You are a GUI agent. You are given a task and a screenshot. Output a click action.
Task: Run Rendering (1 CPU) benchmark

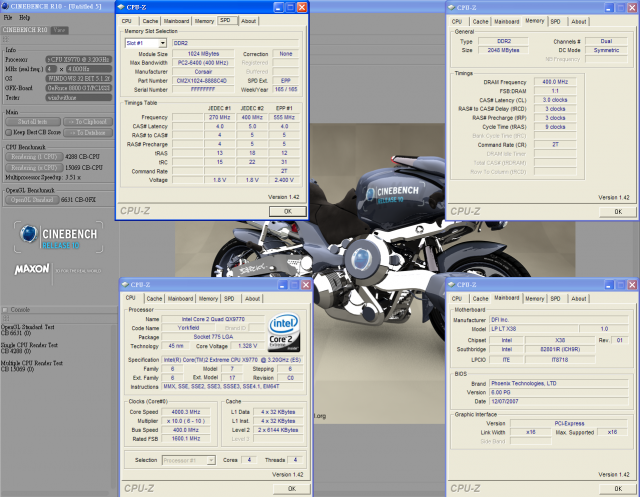pos(34,157)
